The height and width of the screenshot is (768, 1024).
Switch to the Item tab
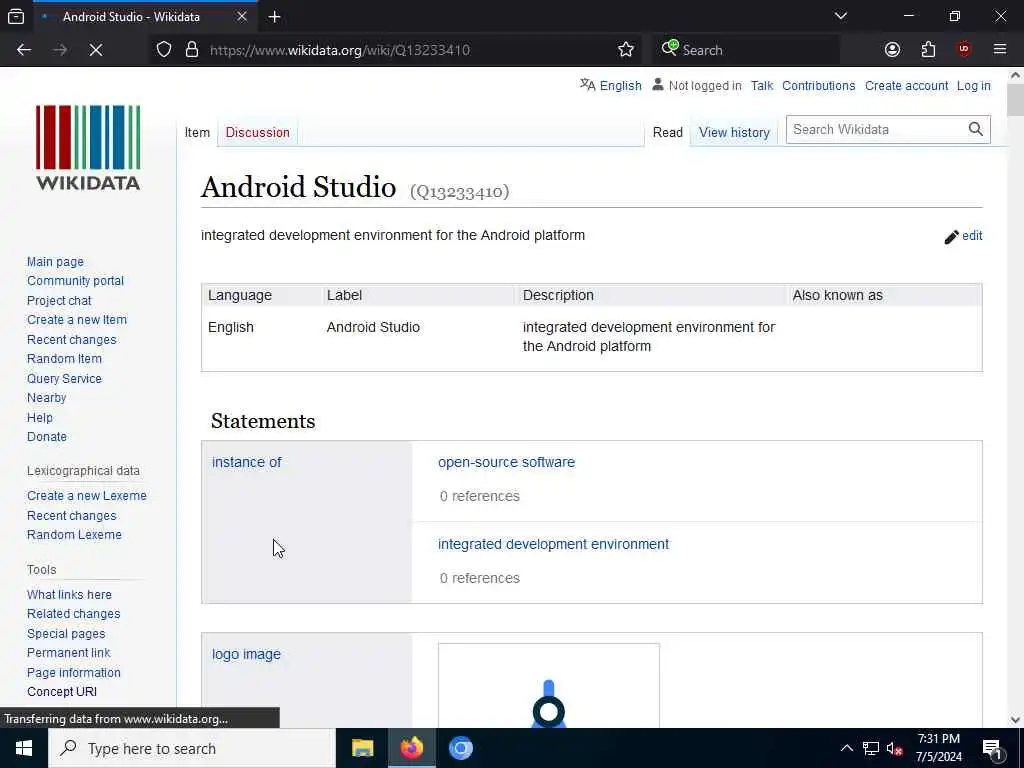pyautogui.click(x=197, y=133)
